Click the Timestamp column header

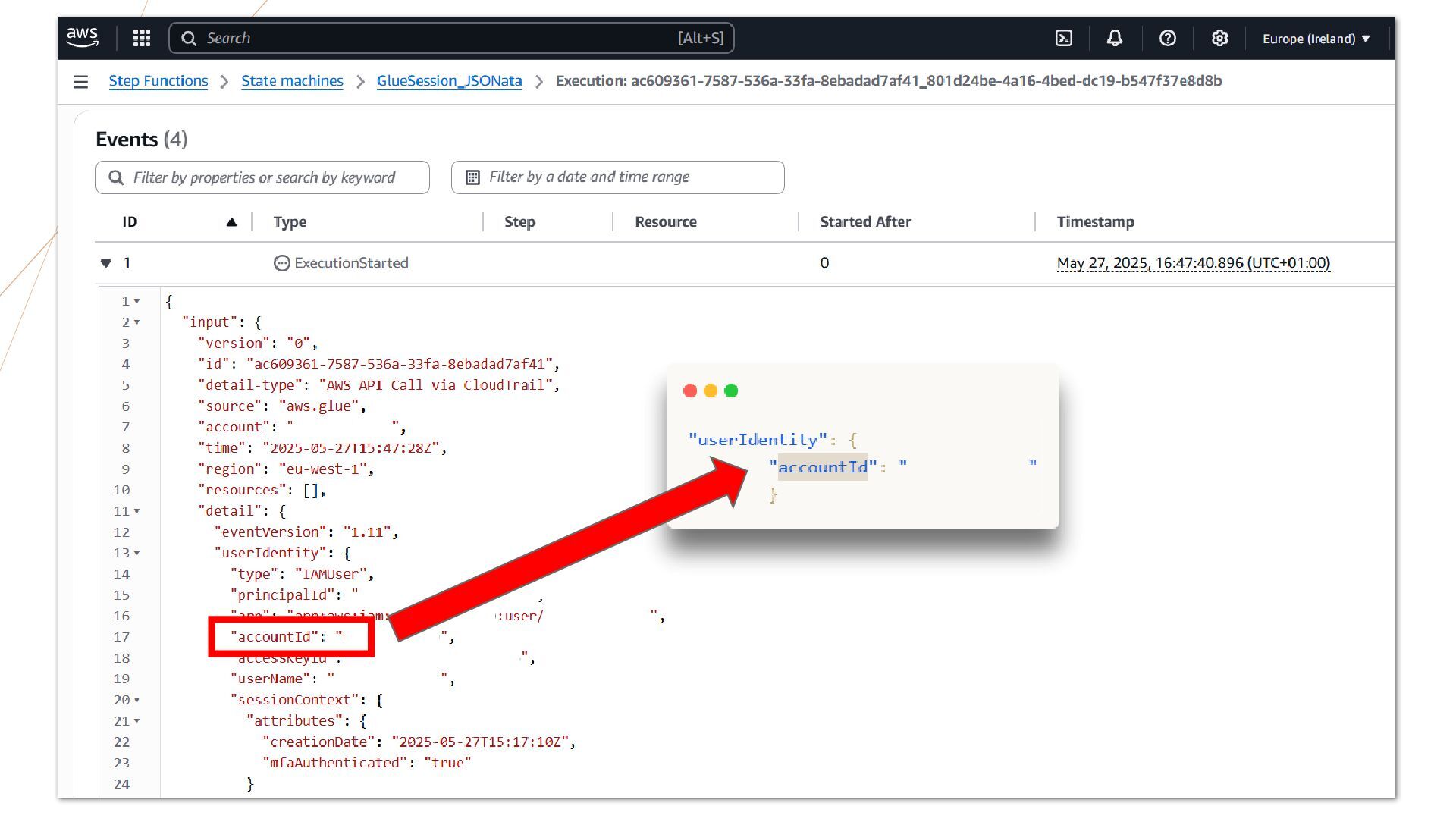click(1096, 222)
